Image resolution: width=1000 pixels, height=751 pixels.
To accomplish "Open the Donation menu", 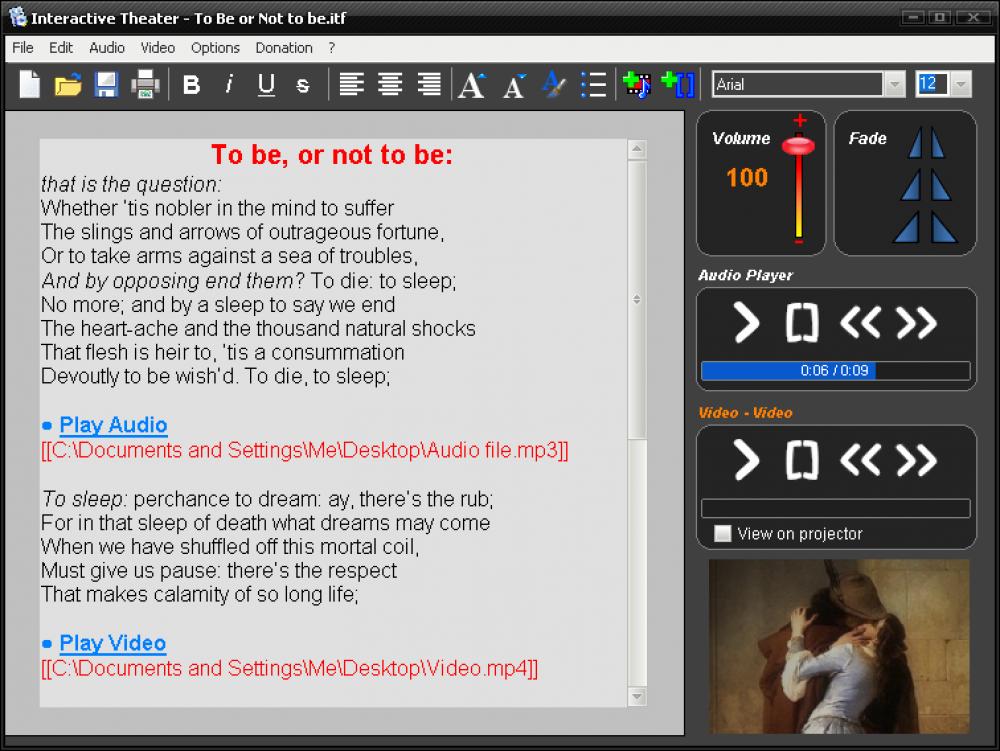I will pos(283,47).
